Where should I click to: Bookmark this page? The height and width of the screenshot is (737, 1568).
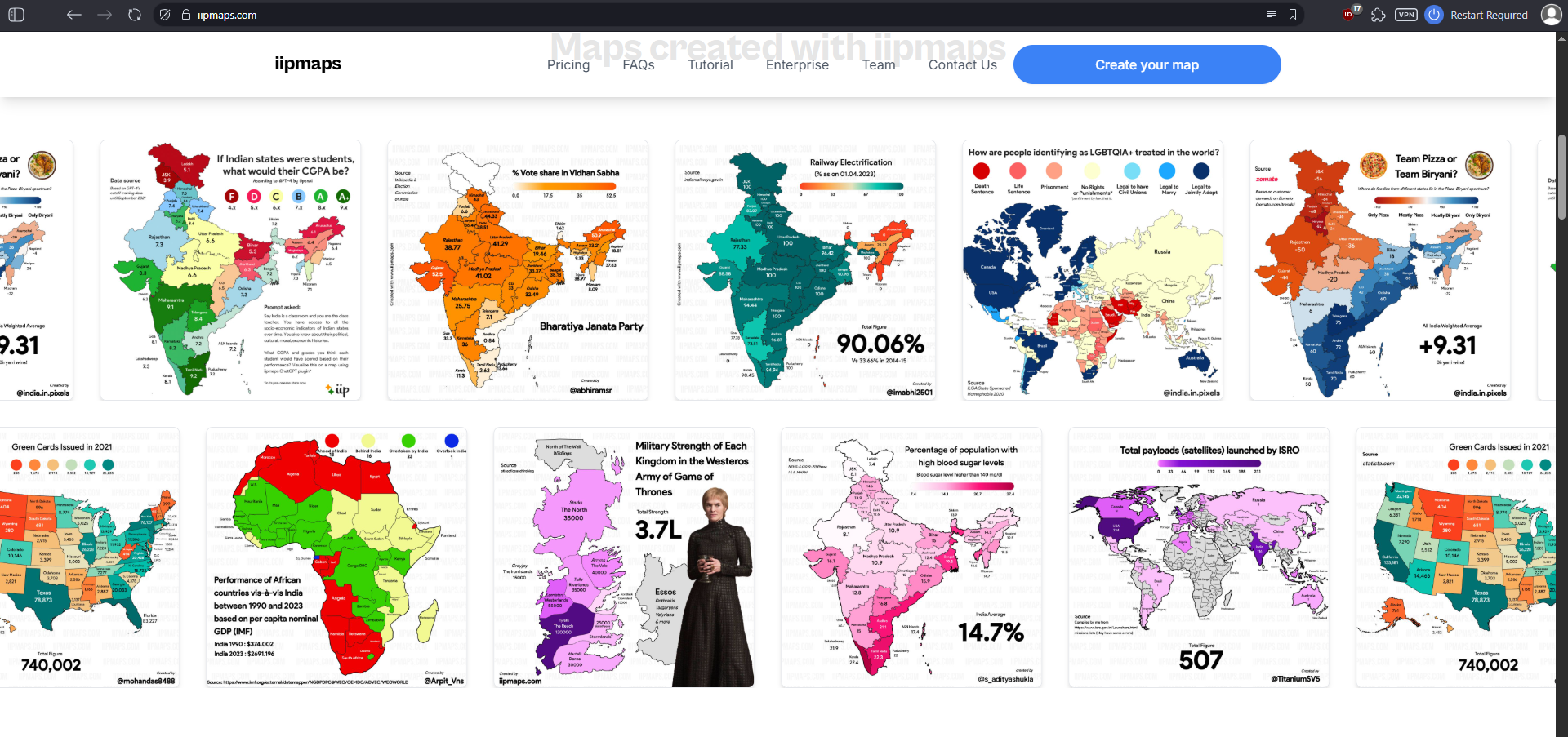1293,15
